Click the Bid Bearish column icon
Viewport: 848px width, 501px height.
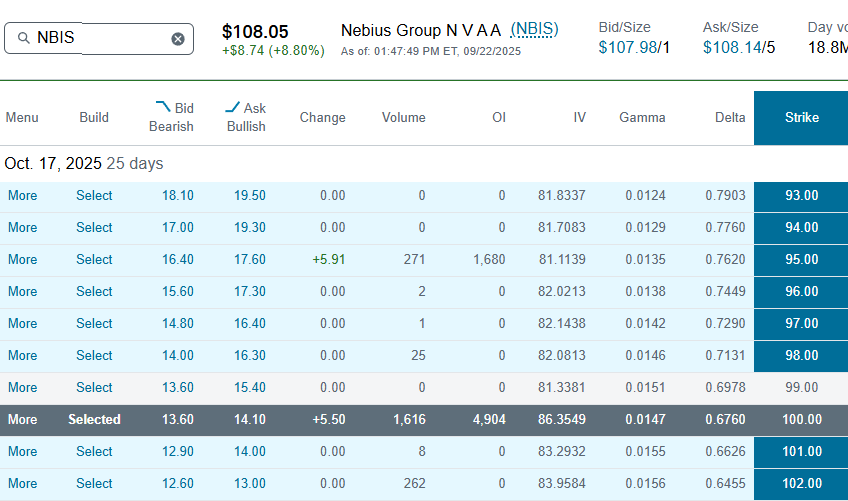point(163,106)
